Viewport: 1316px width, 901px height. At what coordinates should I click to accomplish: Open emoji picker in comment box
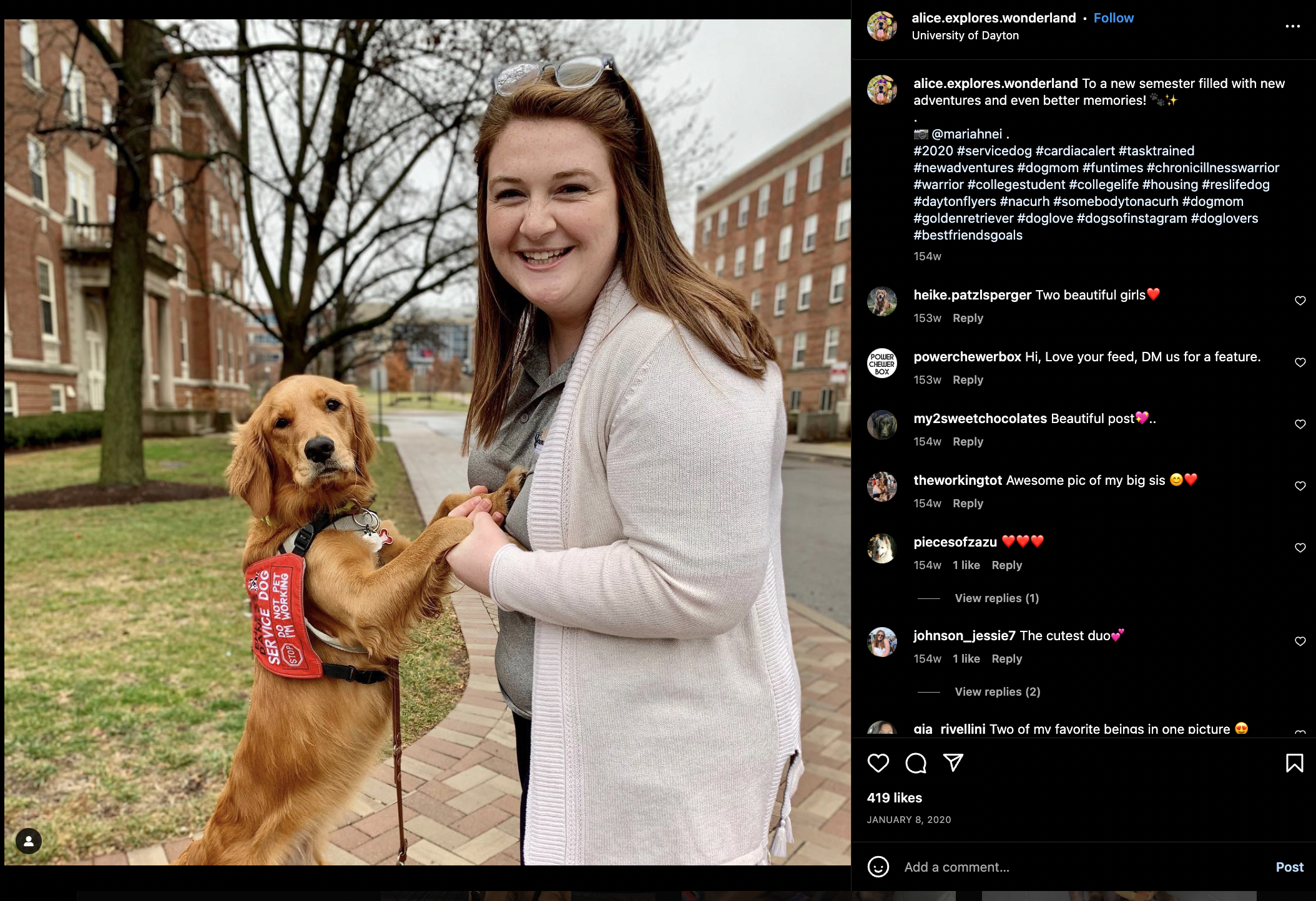coord(878,867)
